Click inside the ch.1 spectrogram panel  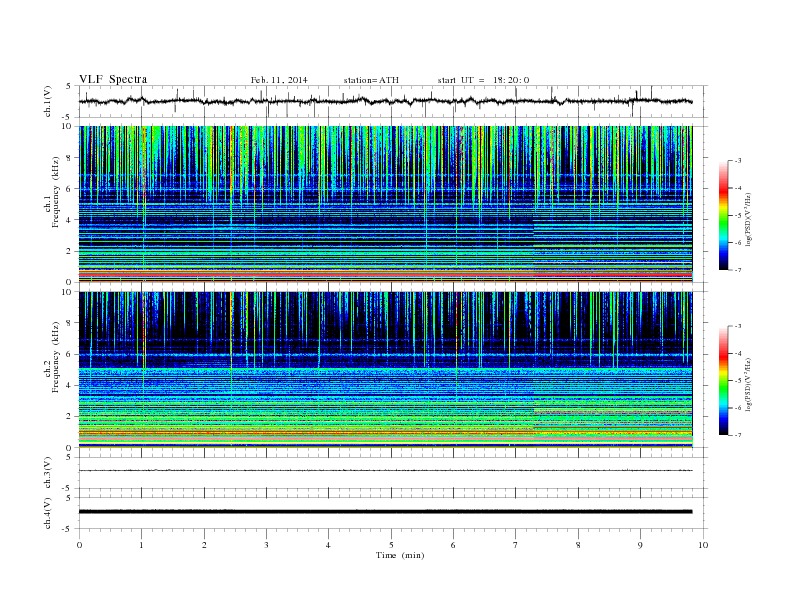[385, 204]
